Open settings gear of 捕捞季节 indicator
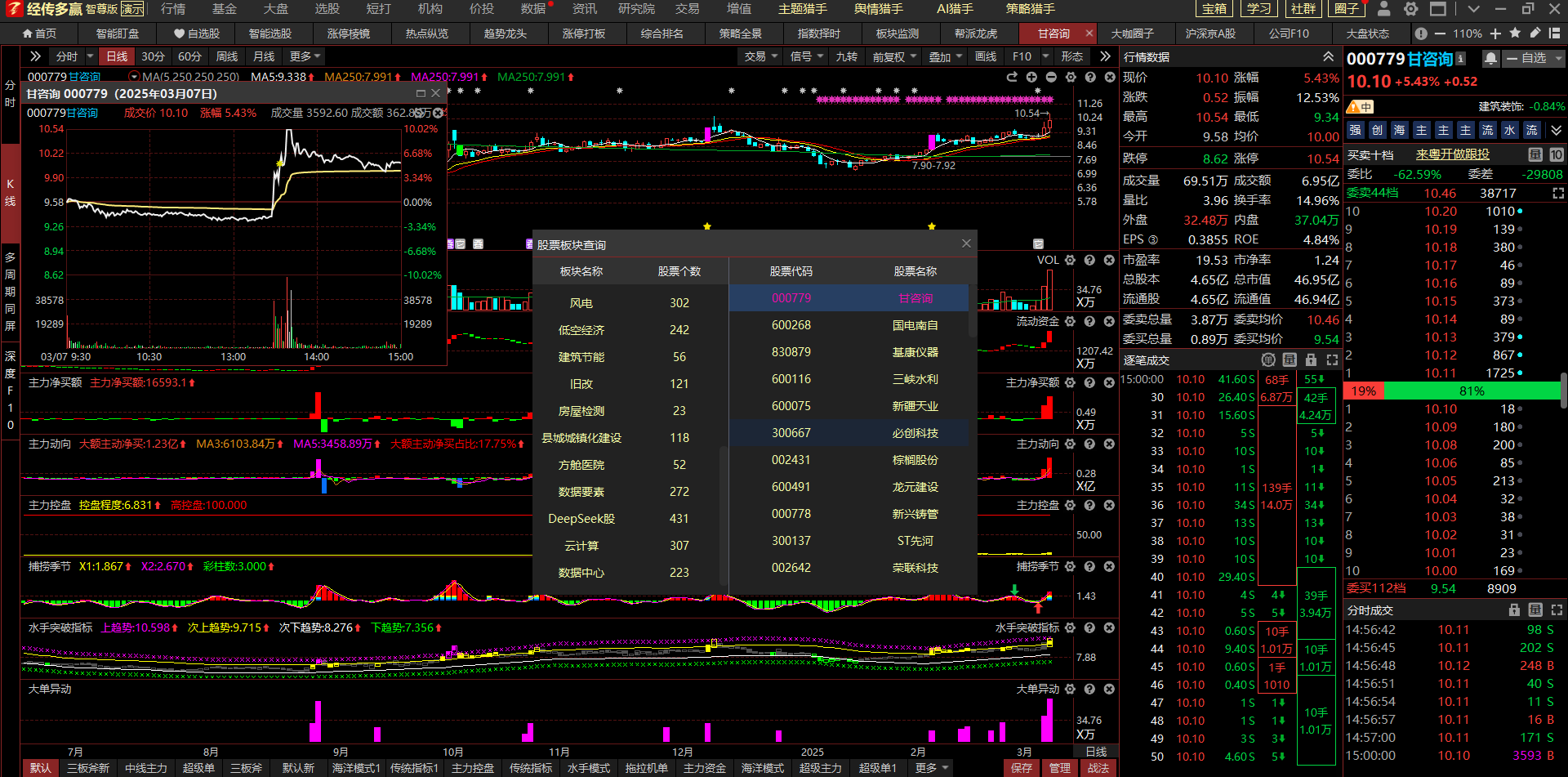 click(1070, 566)
